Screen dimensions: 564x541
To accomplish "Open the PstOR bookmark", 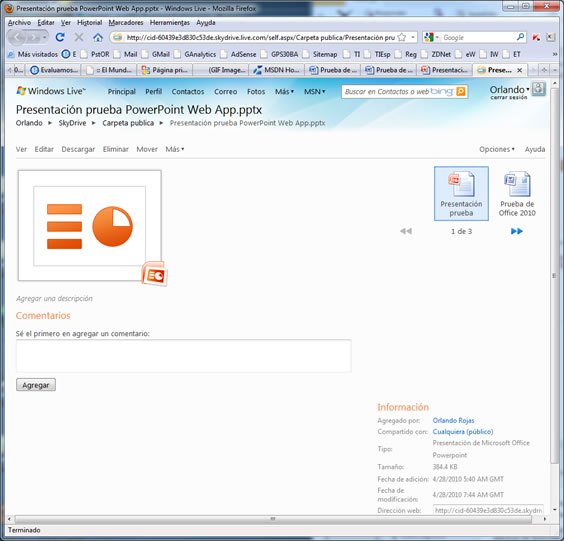I will 95,54.
